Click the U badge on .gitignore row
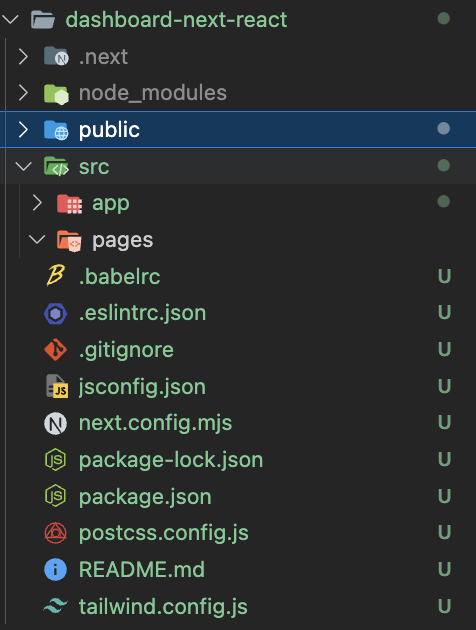The image size is (476, 630). [x=444, y=349]
